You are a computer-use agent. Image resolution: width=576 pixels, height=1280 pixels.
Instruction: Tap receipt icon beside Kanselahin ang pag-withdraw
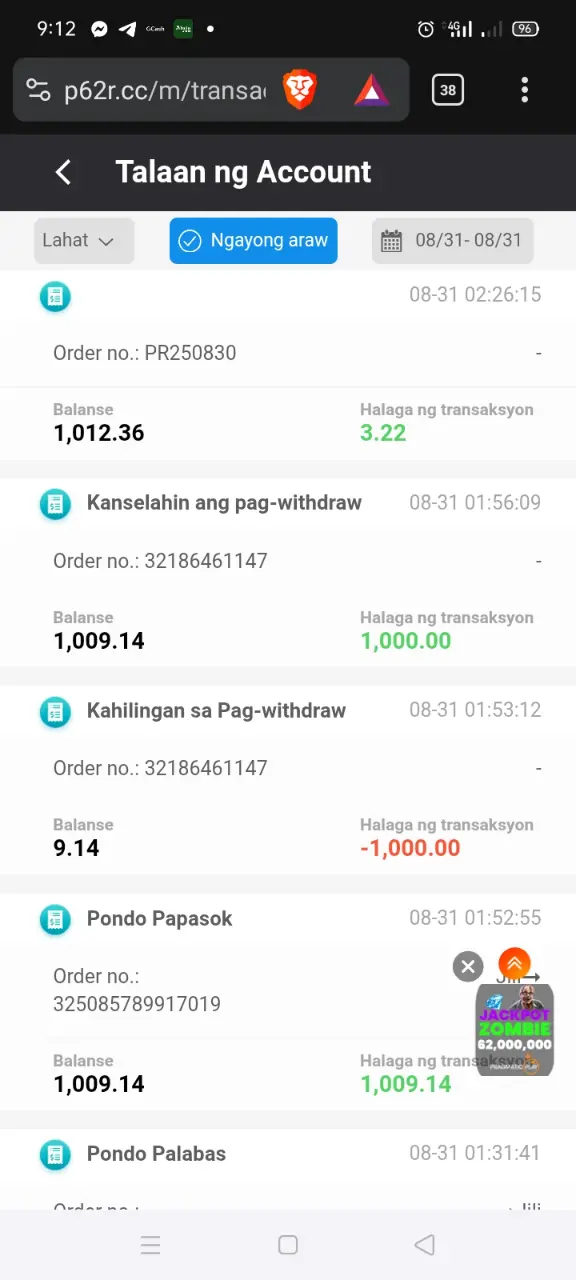pos(55,504)
